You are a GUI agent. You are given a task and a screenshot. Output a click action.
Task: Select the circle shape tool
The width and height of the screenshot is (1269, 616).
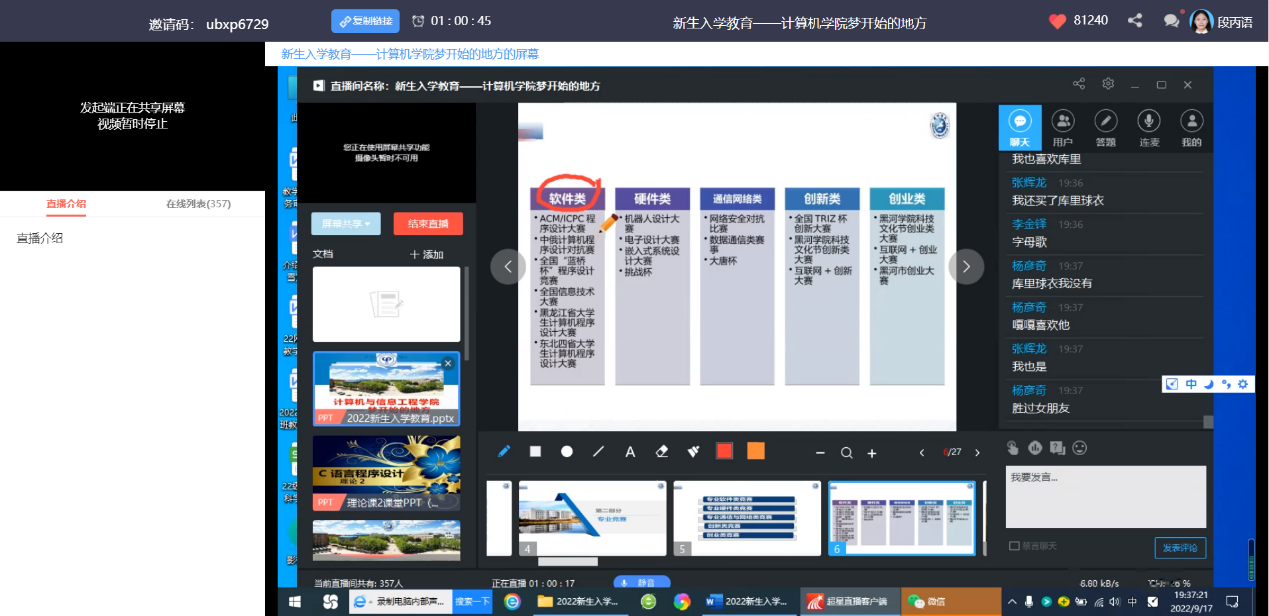pos(567,452)
